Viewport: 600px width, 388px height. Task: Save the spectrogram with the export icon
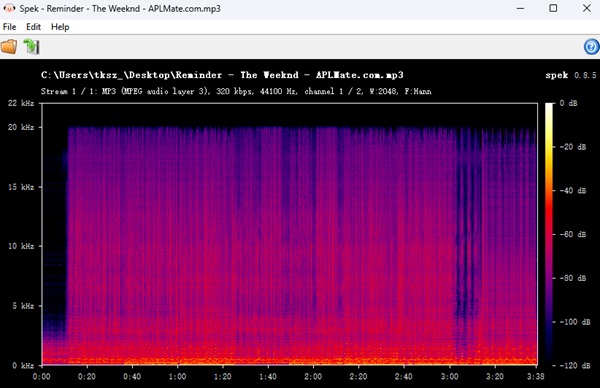coord(31,47)
